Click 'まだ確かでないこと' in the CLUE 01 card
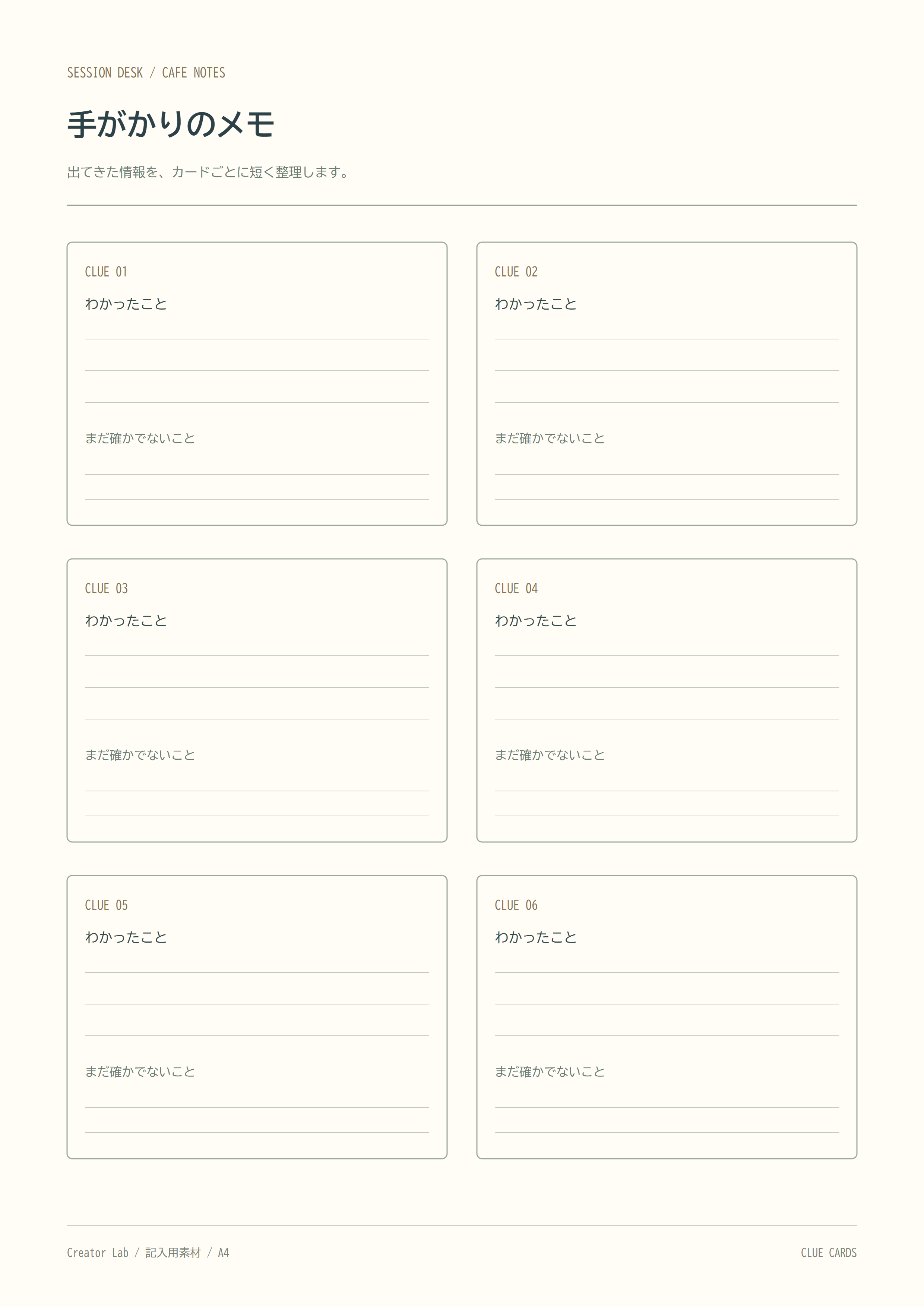Image resolution: width=924 pixels, height=1307 pixels. (140, 438)
